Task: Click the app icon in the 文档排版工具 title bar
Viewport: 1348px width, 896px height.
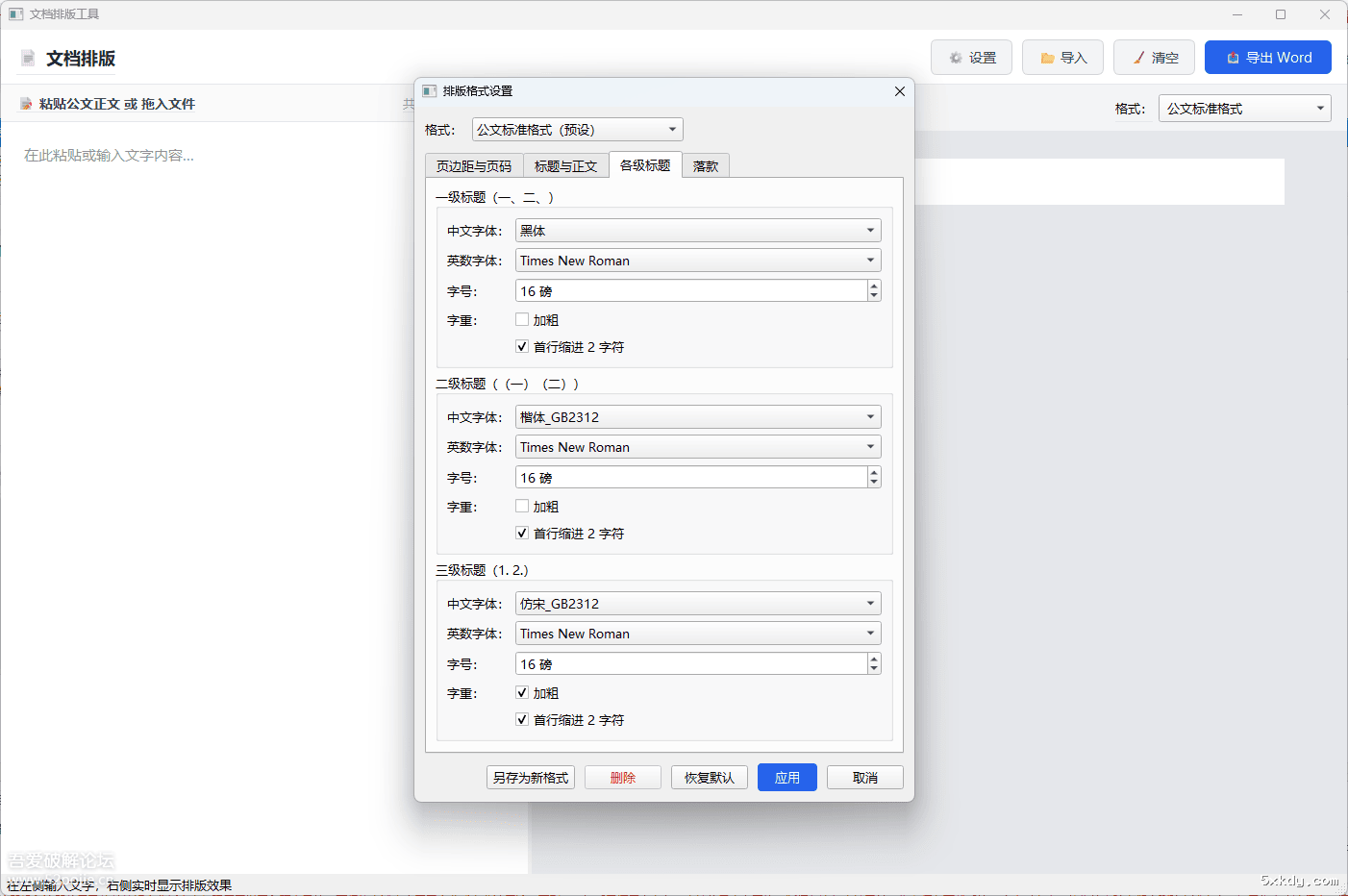Action: click(15, 14)
